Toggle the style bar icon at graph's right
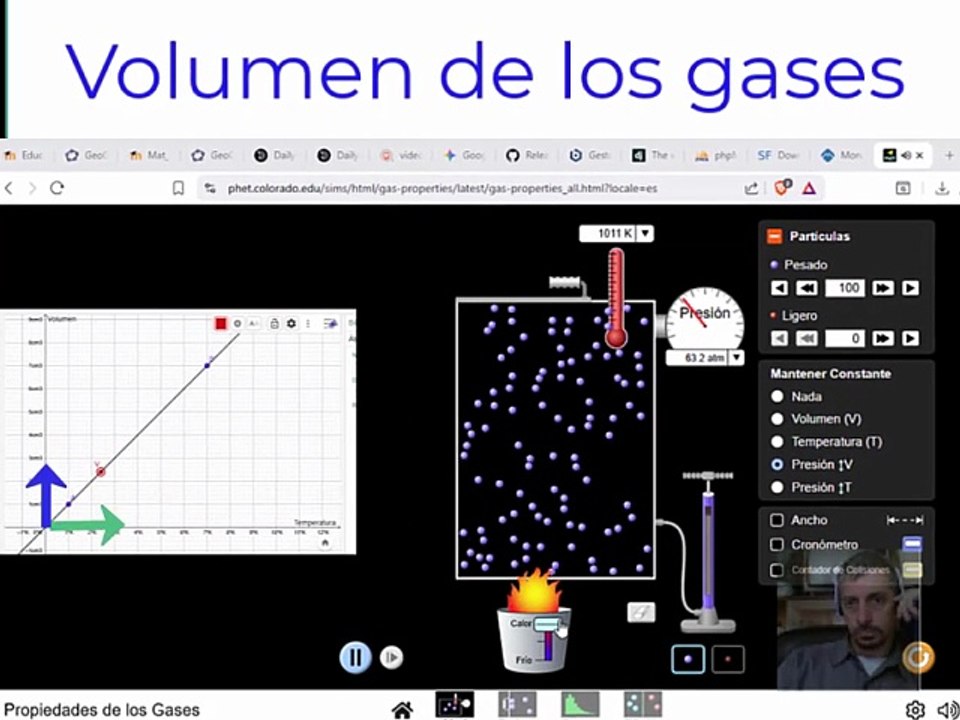Screen dimensions: 960x720 (331, 323)
